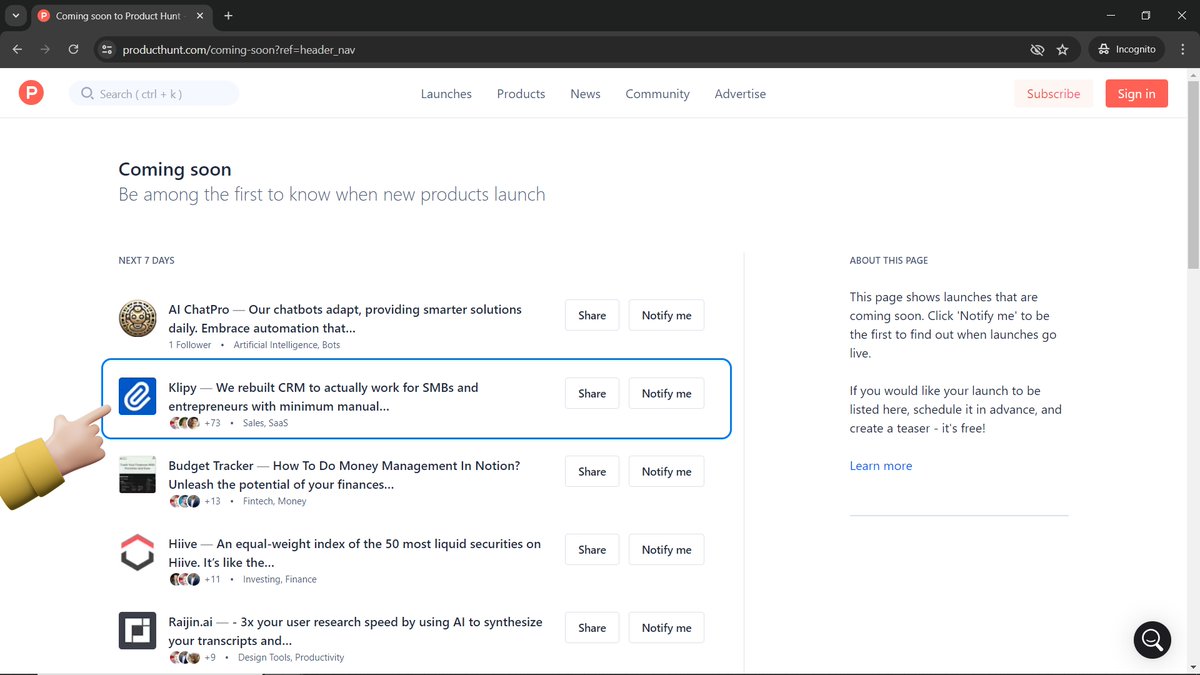Click the Sales, SaaS topic tags
Image resolution: width=1200 pixels, height=675 pixels.
[265, 423]
